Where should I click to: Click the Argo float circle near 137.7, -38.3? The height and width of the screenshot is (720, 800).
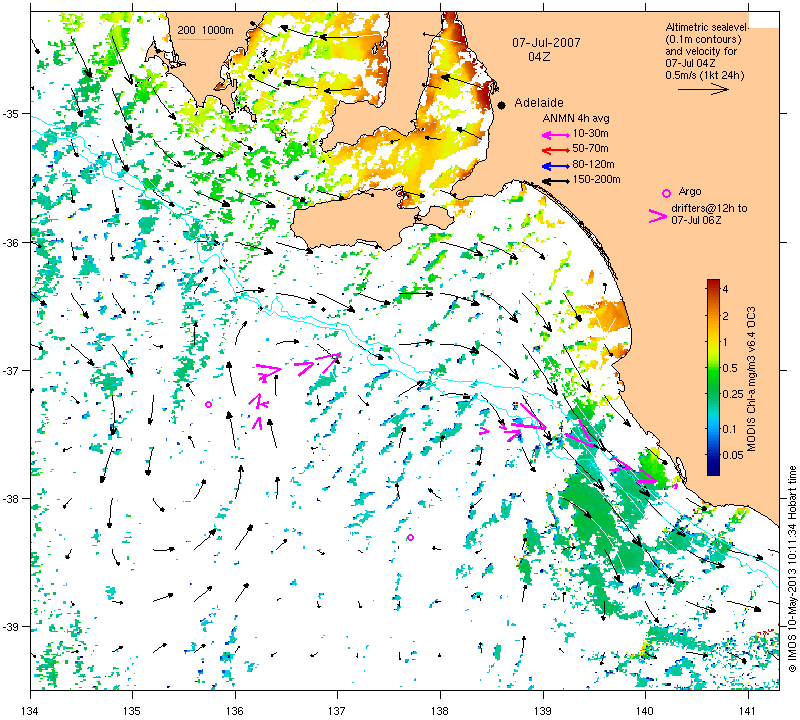[411, 537]
